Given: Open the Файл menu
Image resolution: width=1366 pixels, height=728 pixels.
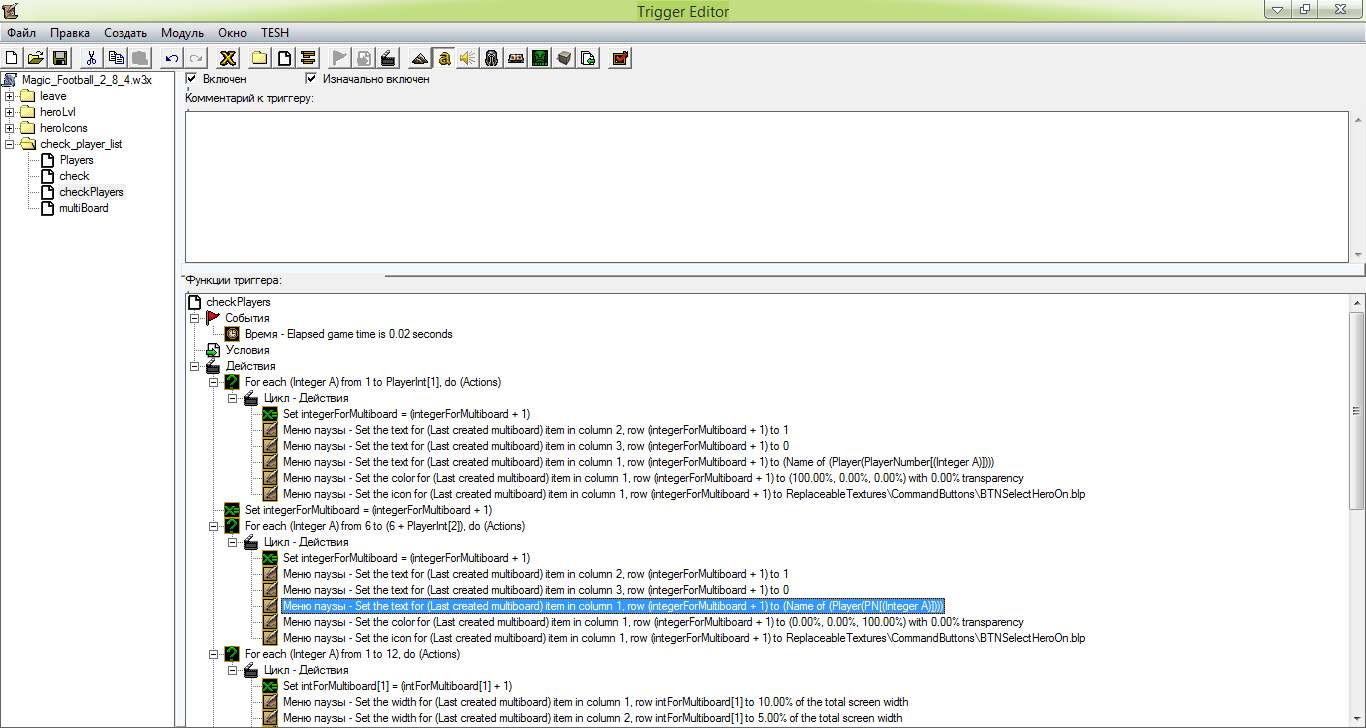Looking at the screenshot, I should [21, 33].
